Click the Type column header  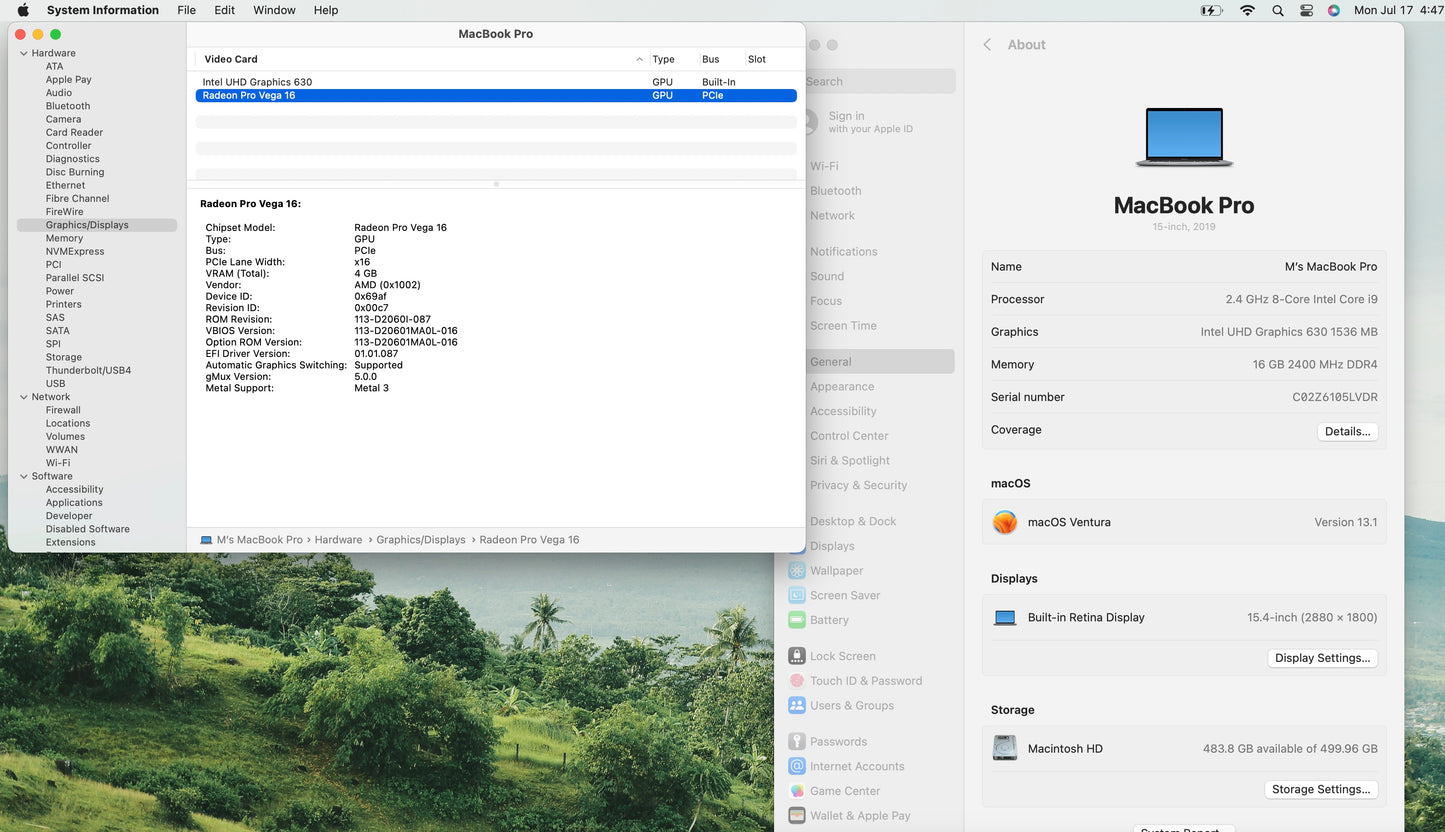coord(663,59)
